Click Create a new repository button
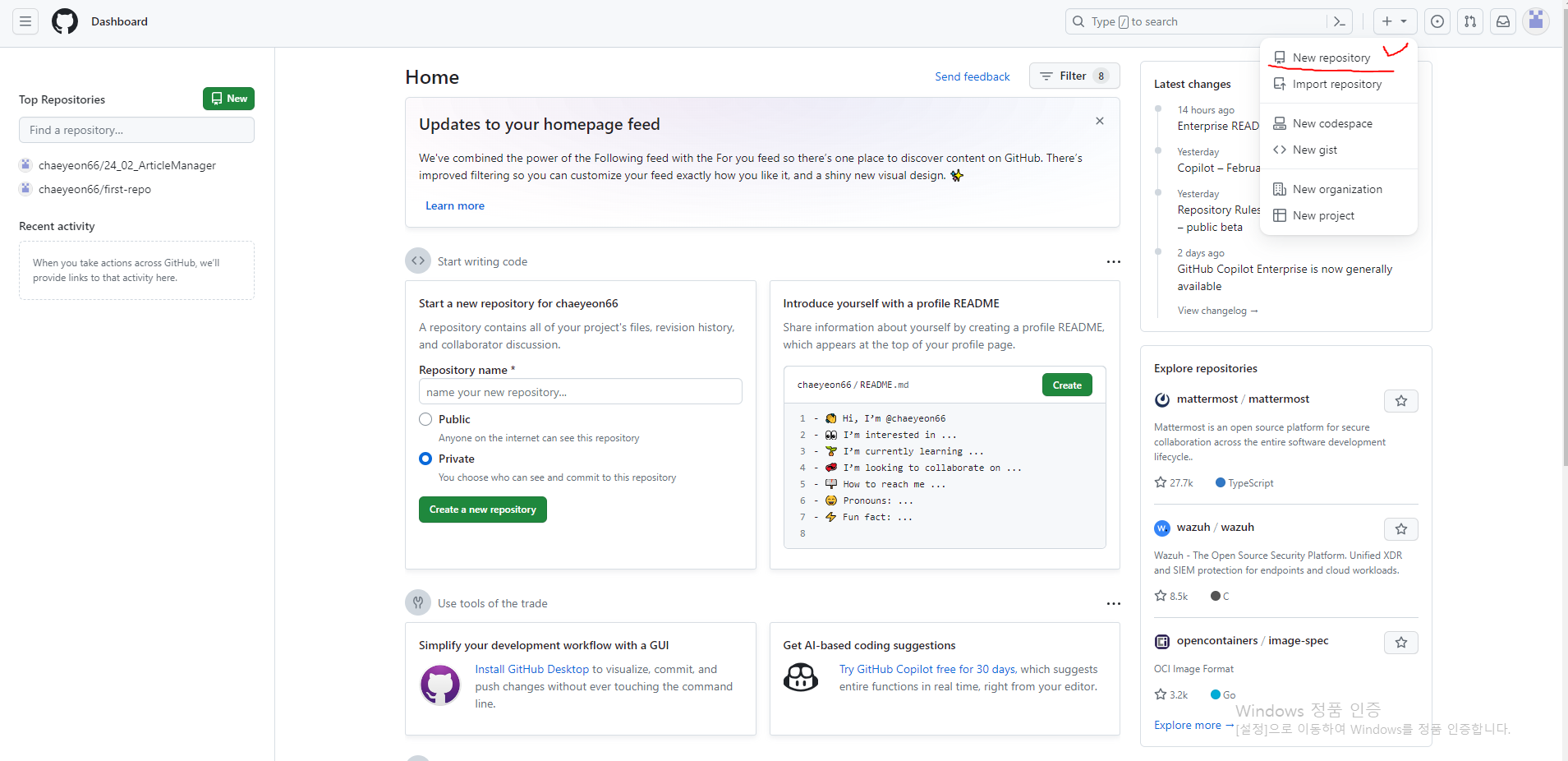1568x761 pixels. click(x=483, y=510)
